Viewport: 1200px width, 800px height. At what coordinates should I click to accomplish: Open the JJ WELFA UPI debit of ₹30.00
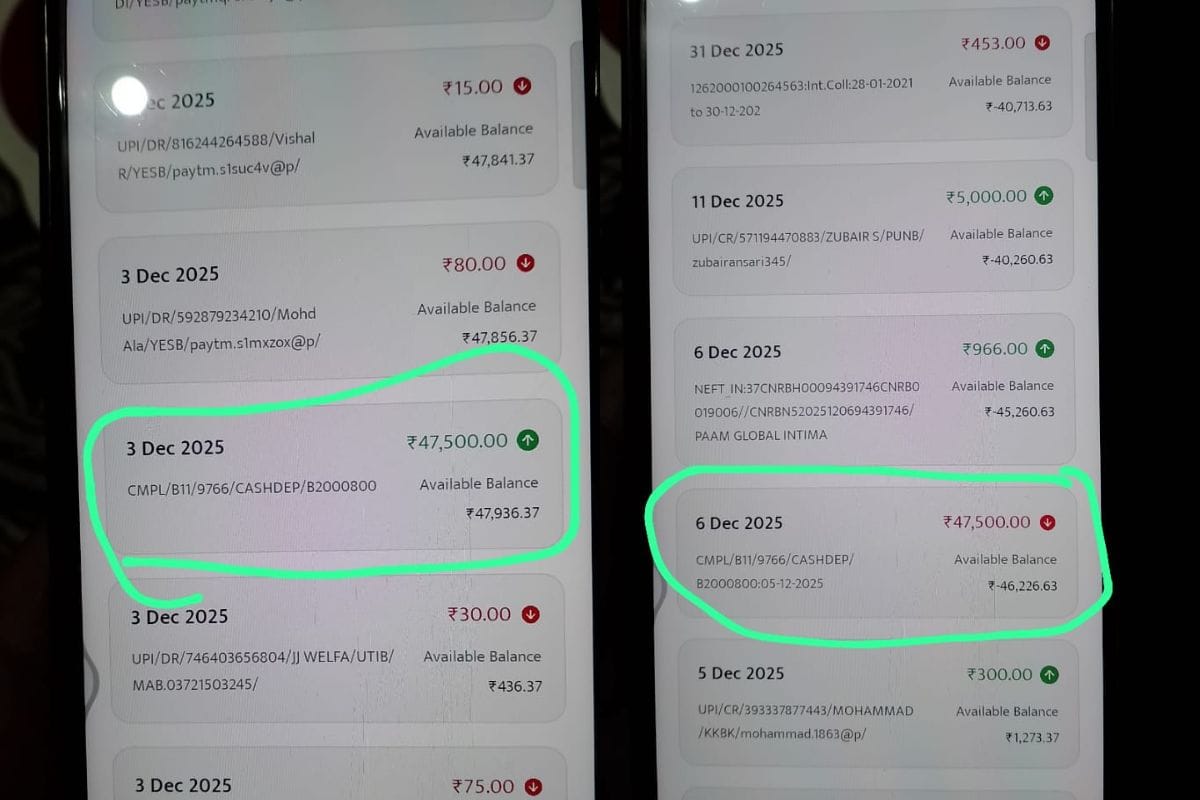coord(337,649)
